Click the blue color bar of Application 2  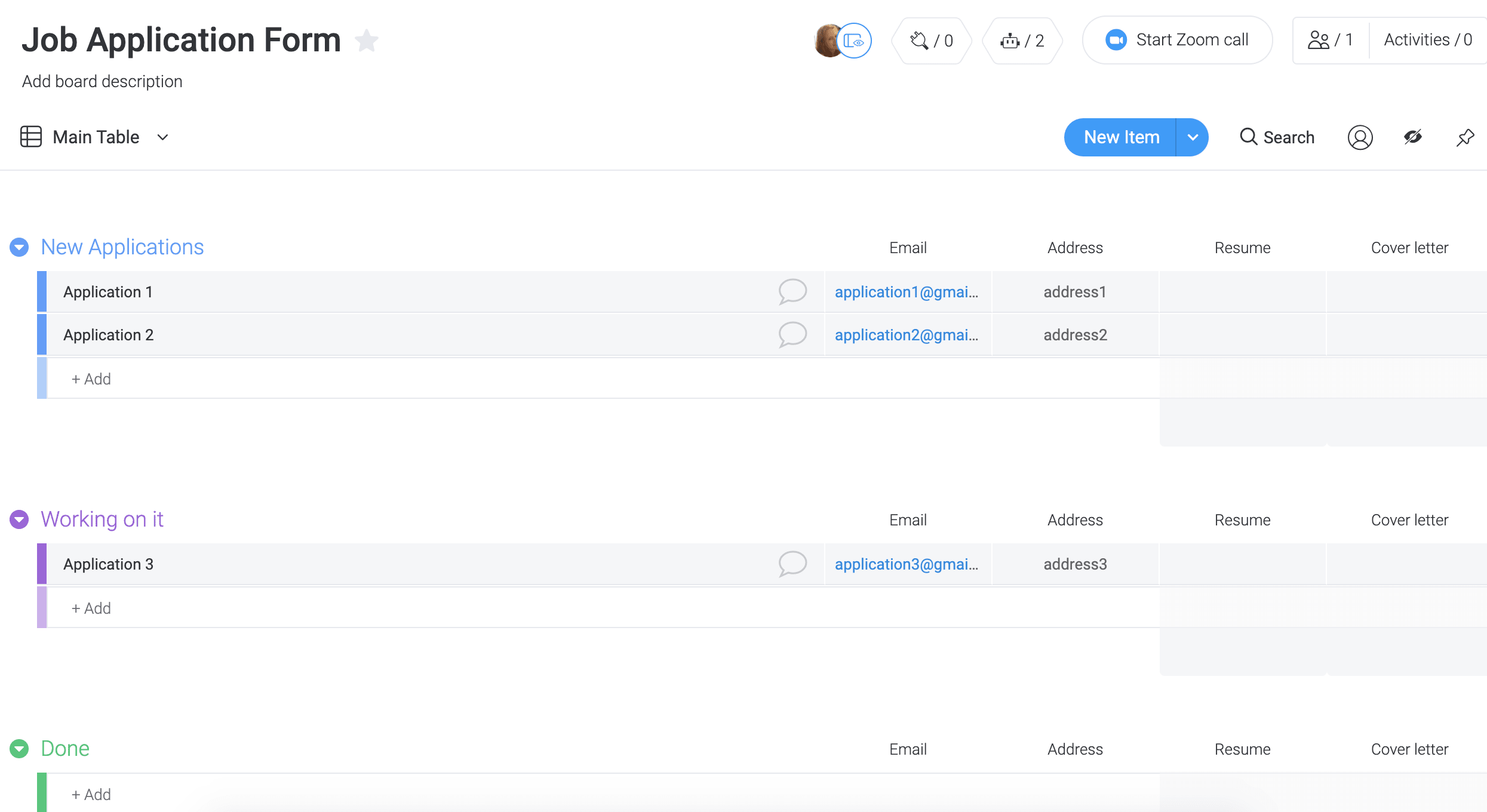click(x=42, y=335)
